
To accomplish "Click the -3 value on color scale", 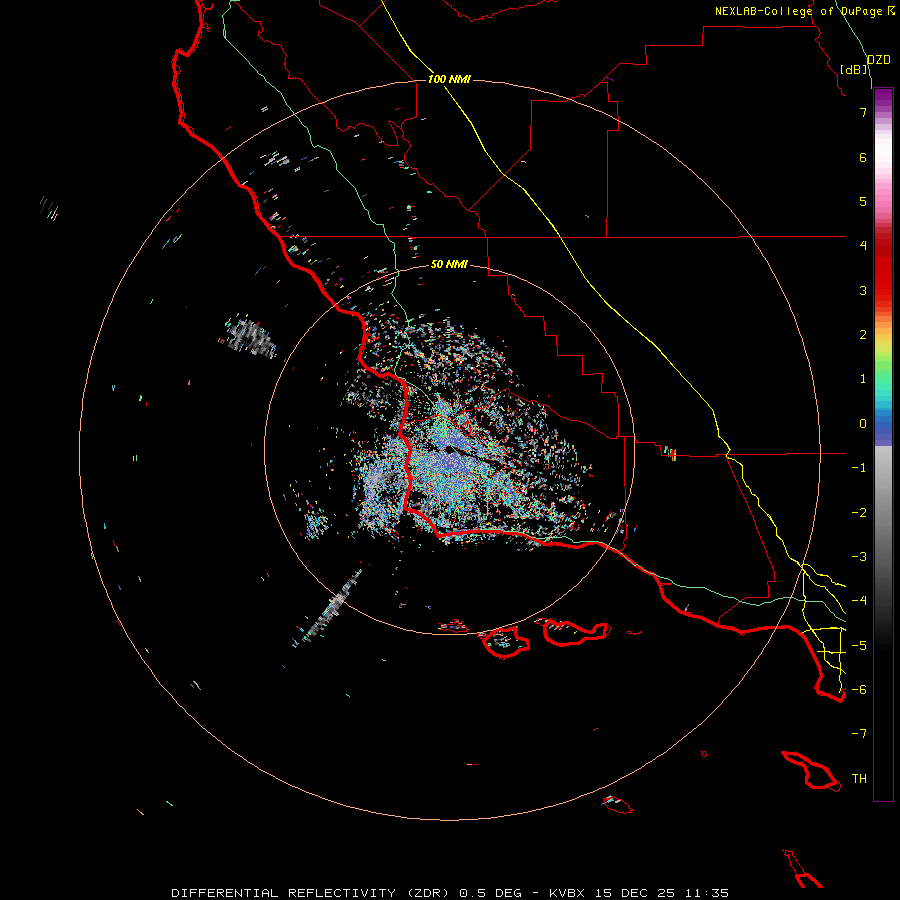I will pos(859,557).
